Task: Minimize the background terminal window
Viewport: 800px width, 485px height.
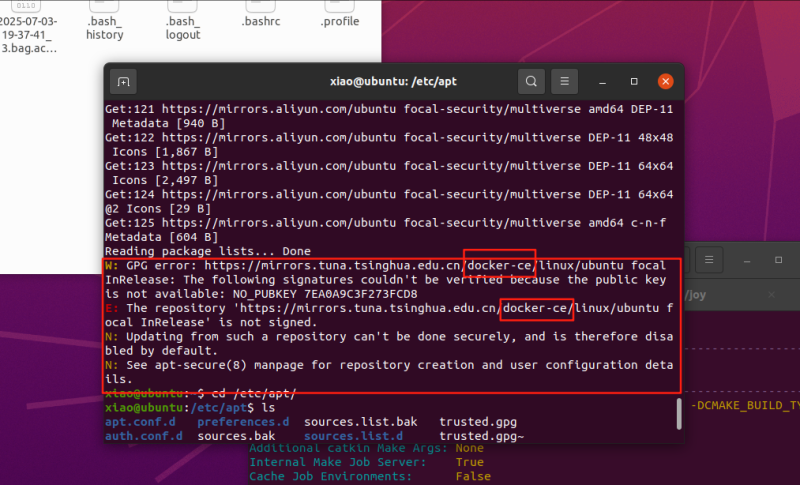Action: tap(747, 260)
